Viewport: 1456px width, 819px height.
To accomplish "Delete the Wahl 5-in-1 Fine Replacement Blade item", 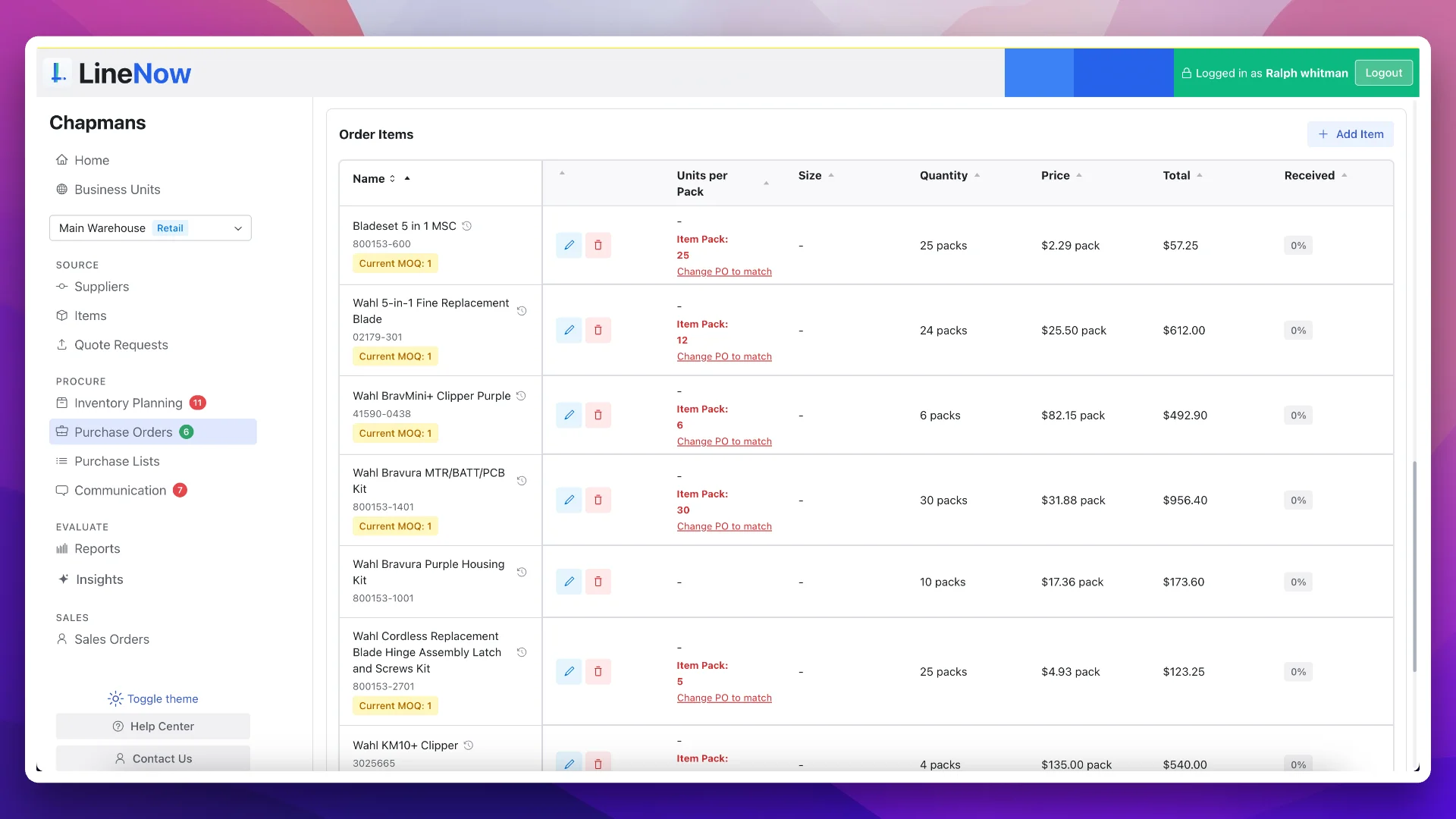I will [598, 330].
